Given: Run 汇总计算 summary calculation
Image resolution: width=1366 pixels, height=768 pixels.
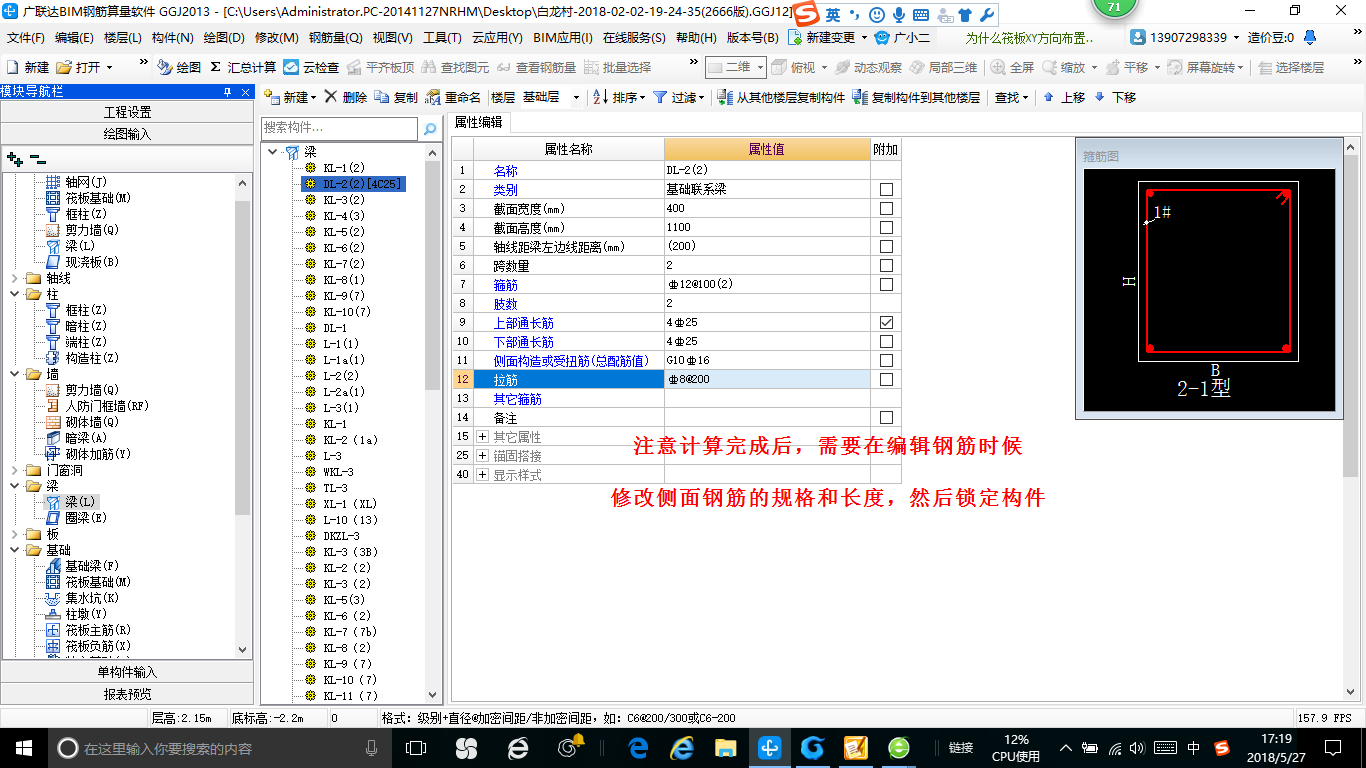Looking at the screenshot, I should coord(242,67).
